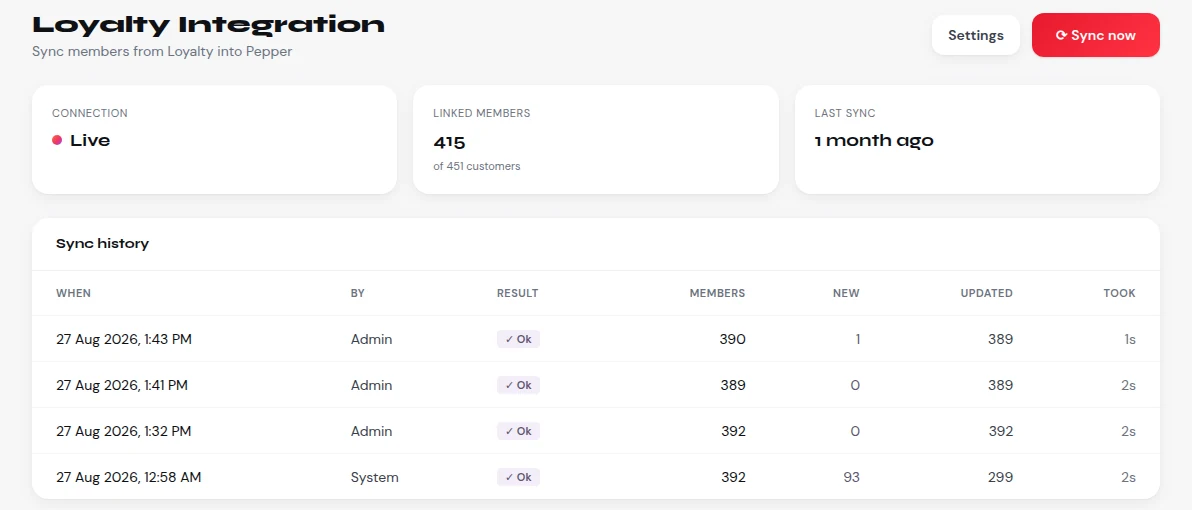Click new value 1 in the 1:43 PM row
The width and height of the screenshot is (1192, 510).
click(858, 339)
